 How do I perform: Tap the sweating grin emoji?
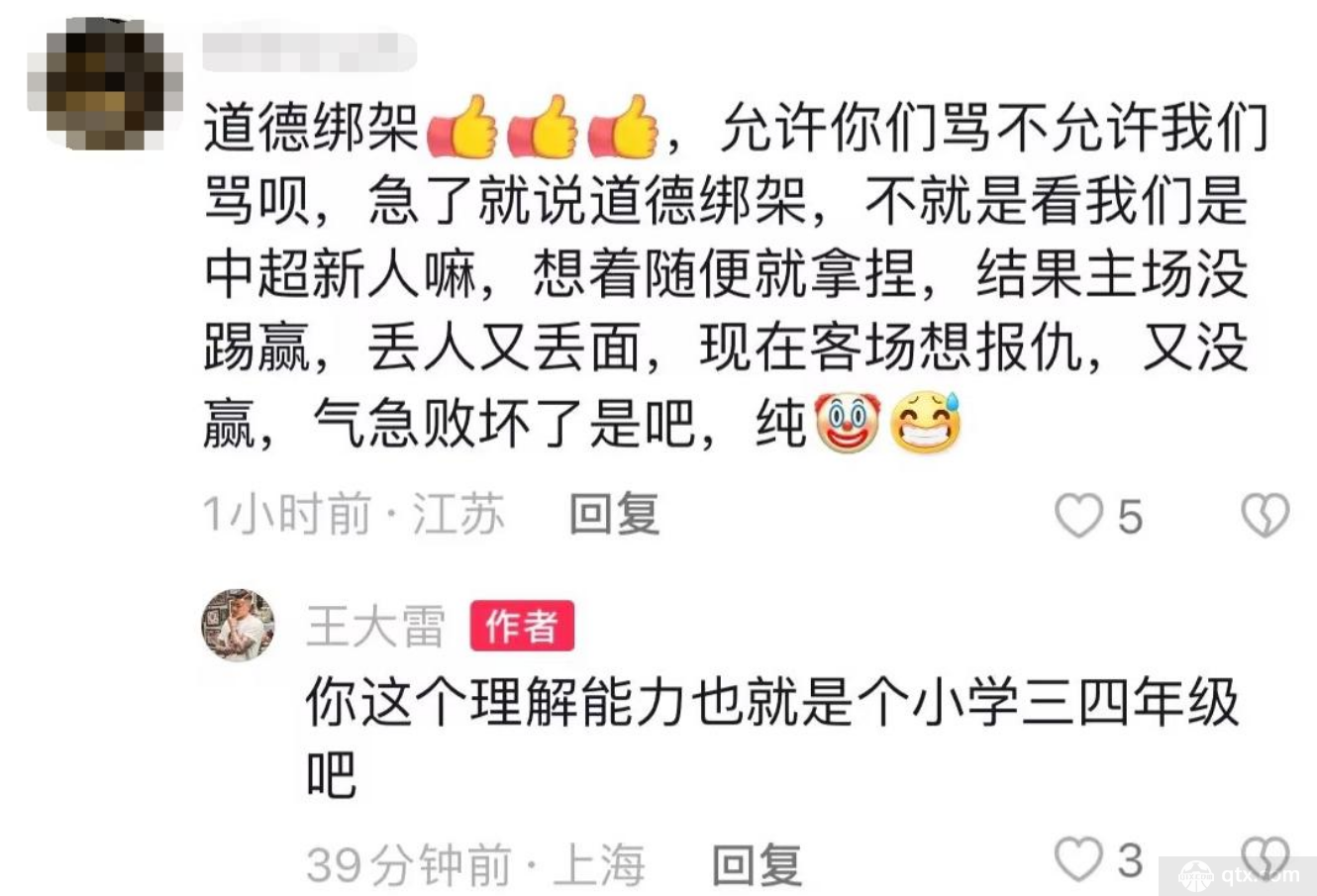click(x=927, y=424)
